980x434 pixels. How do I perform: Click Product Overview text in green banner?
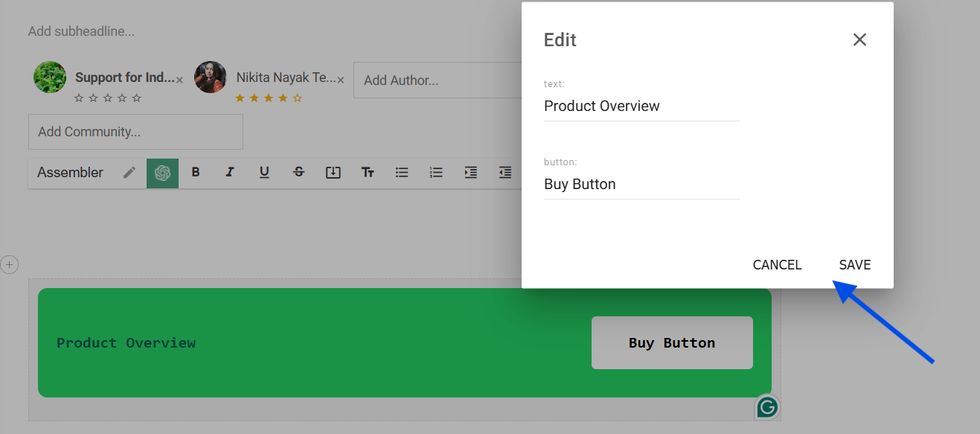126,343
